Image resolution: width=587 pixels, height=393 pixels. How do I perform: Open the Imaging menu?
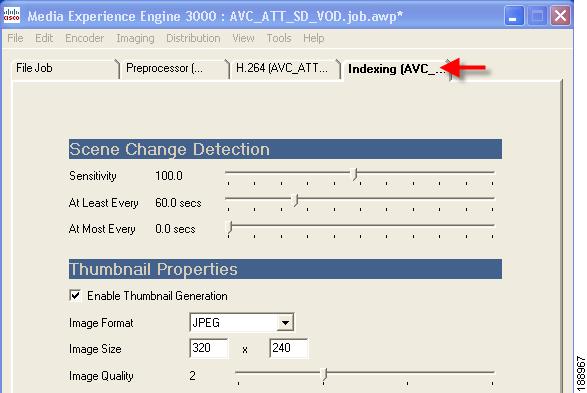pyautogui.click(x=135, y=38)
